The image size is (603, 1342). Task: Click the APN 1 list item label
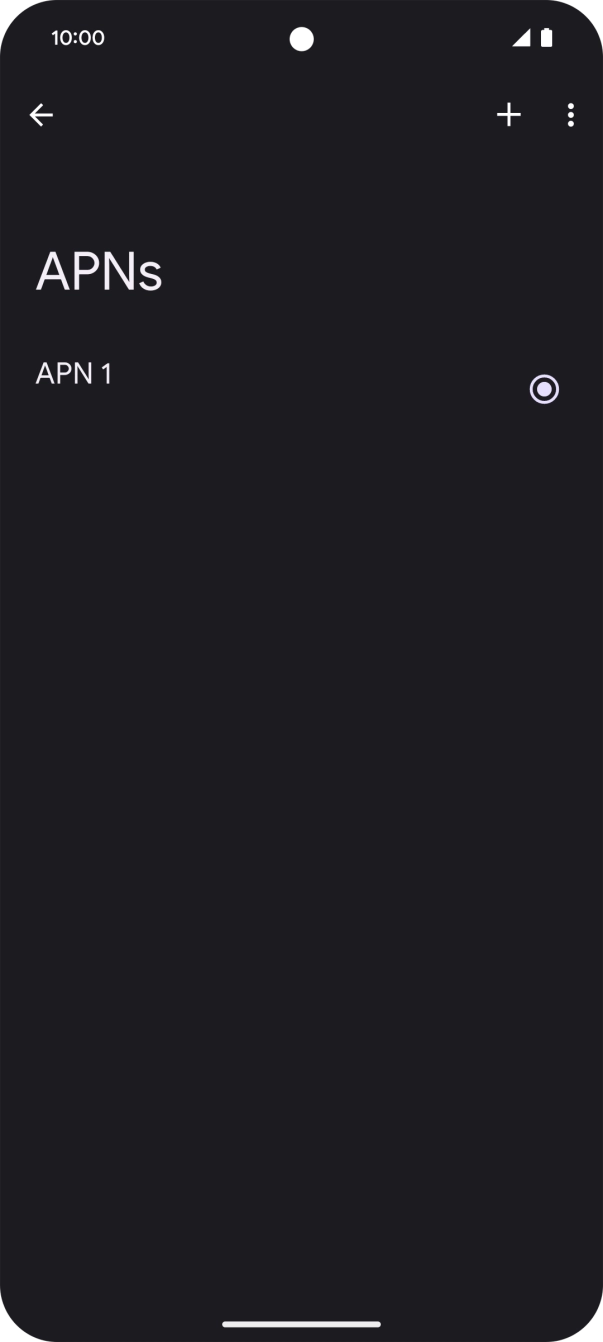pyautogui.click(x=74, y=374)
